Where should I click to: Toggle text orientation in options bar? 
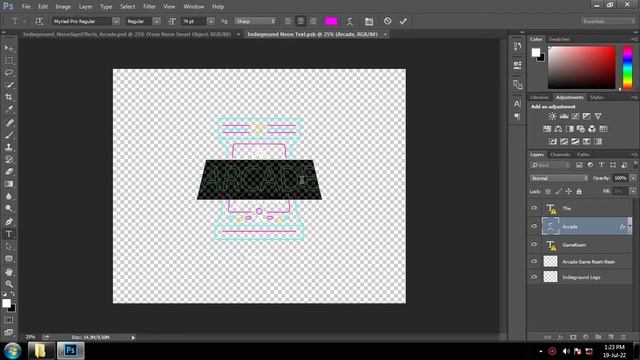pyautogui.click(x=39, y=21)
